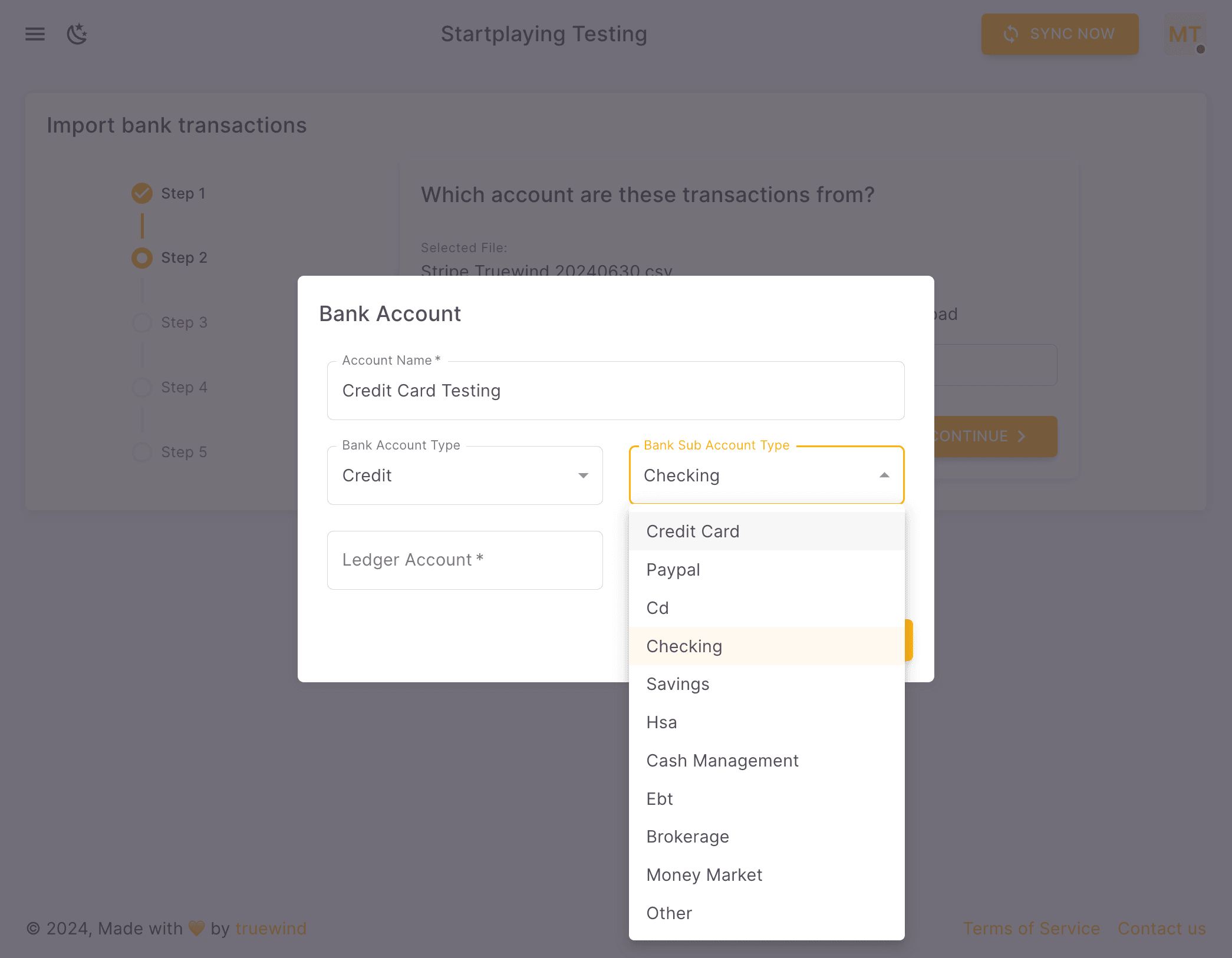The height and width of the screenshot is (958, 1232).
Task: Click Step 1's completed checkmark icon
Action: coord(141,193)
